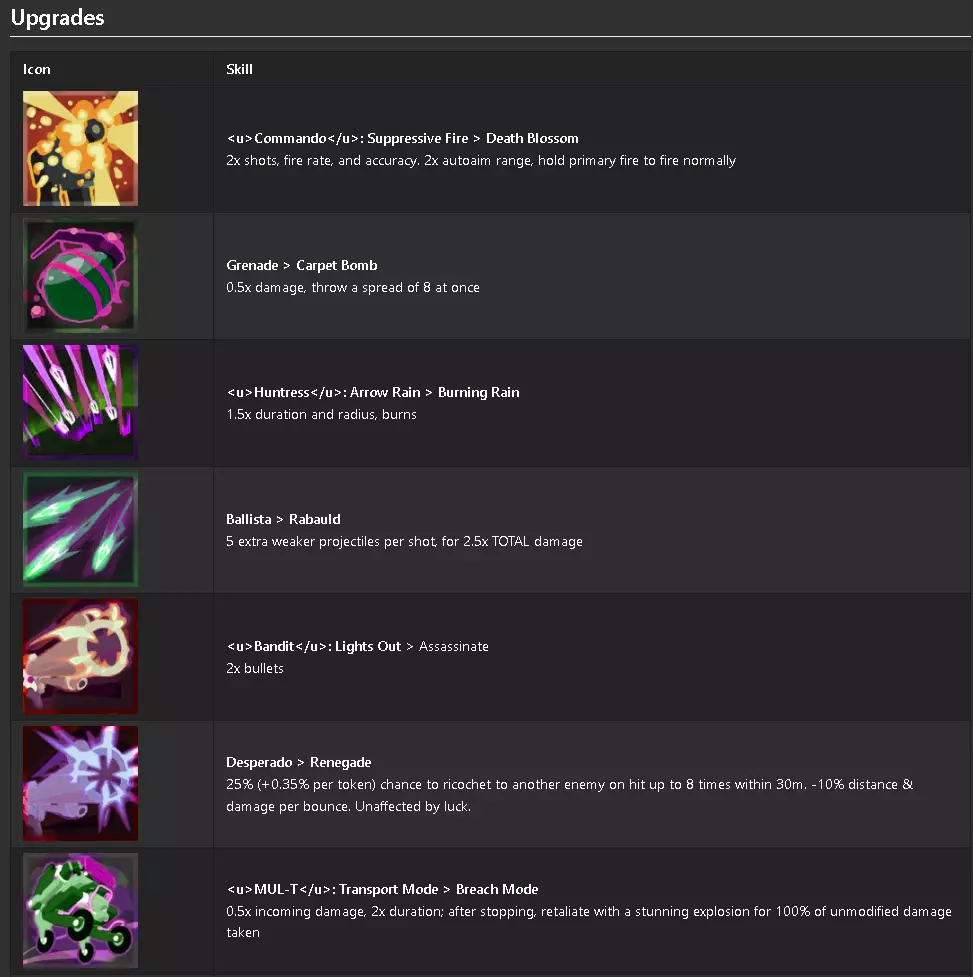This screenshot has width=973, height=977.
Task: Select the green MUL-T Breach Mode icon
Action: (81, 910)
